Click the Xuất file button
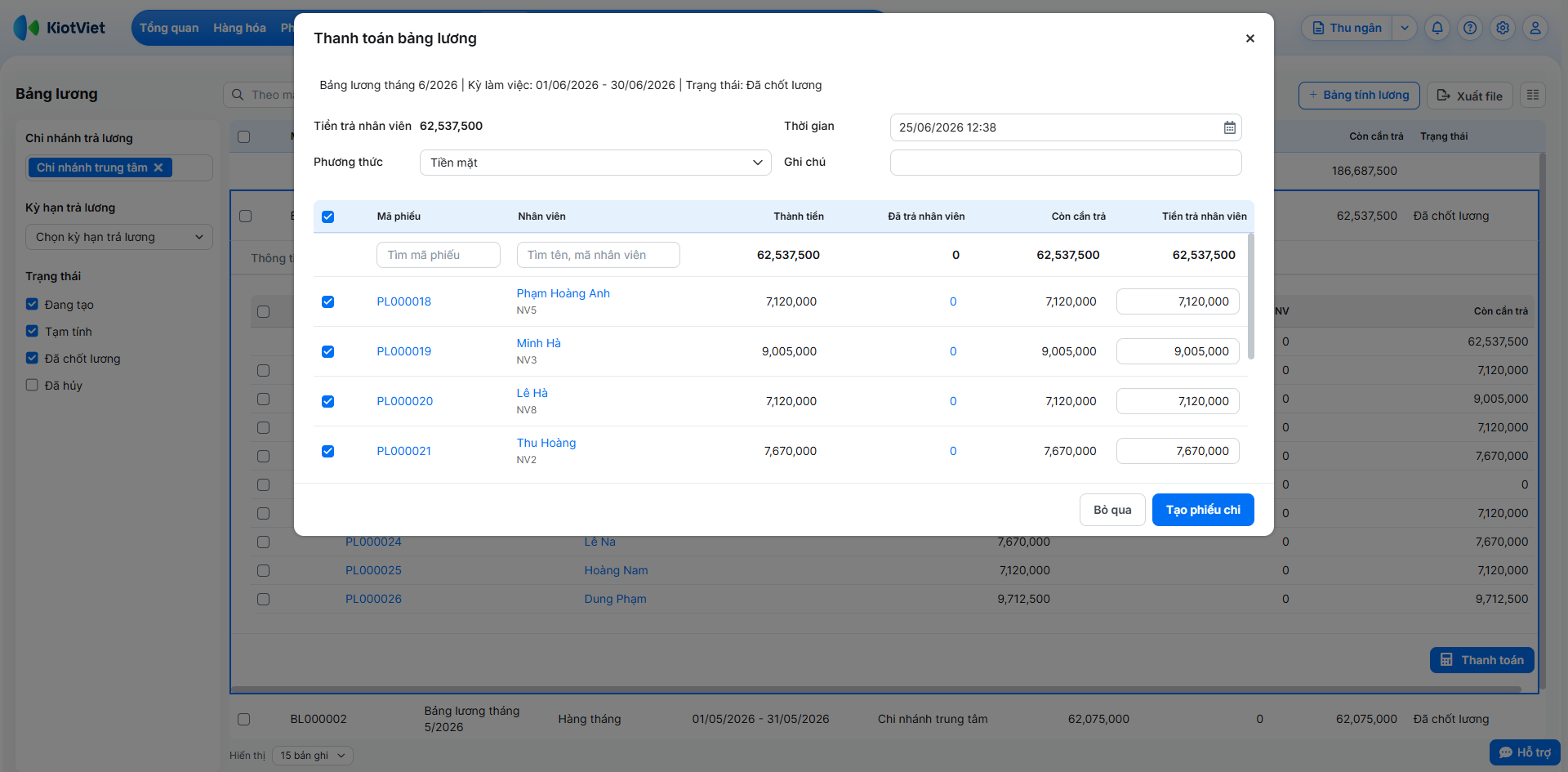The image size is (1568, 772). [1470, 96]
